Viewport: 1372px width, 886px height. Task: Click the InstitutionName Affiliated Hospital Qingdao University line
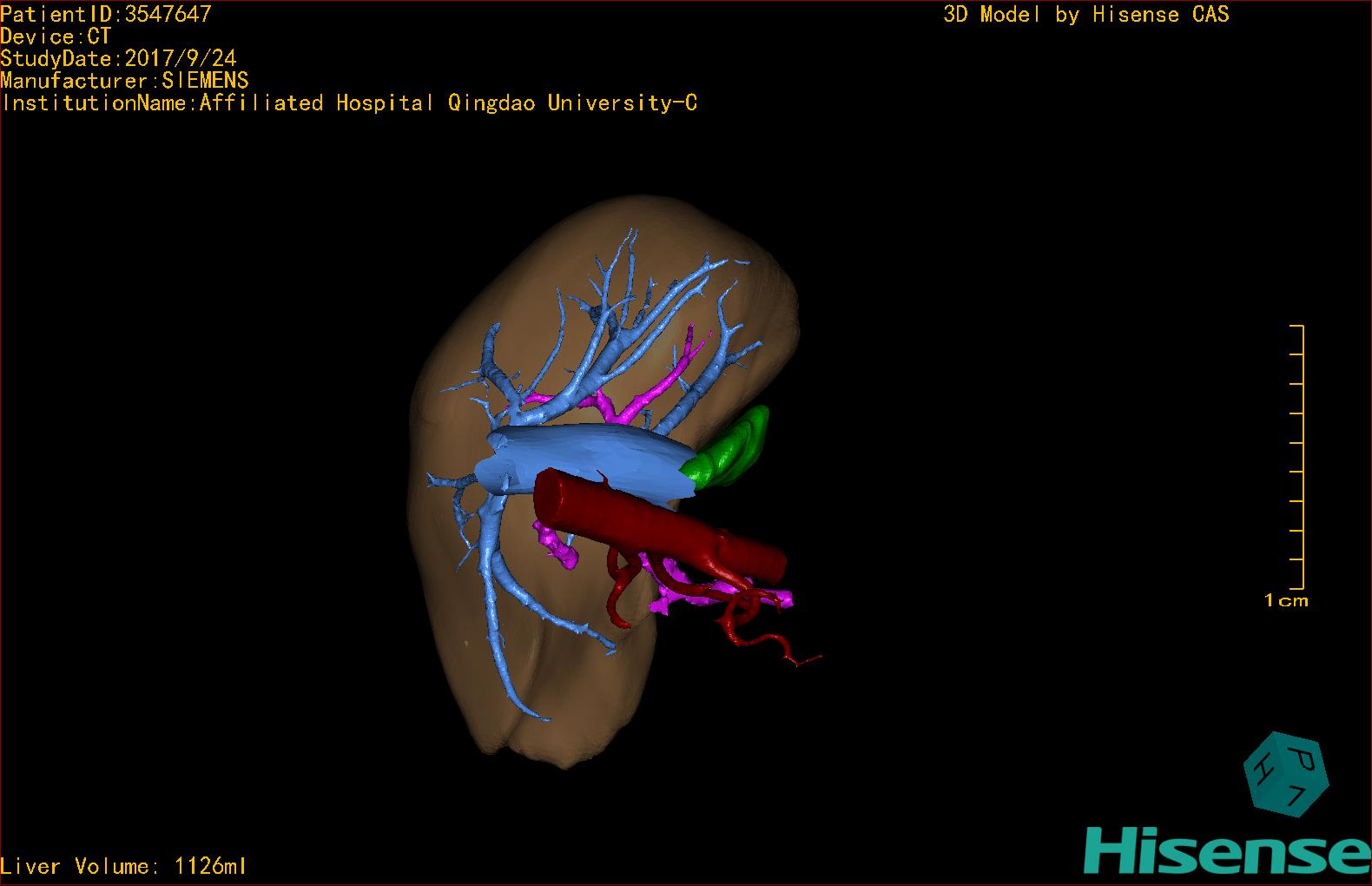pos(349,103)
